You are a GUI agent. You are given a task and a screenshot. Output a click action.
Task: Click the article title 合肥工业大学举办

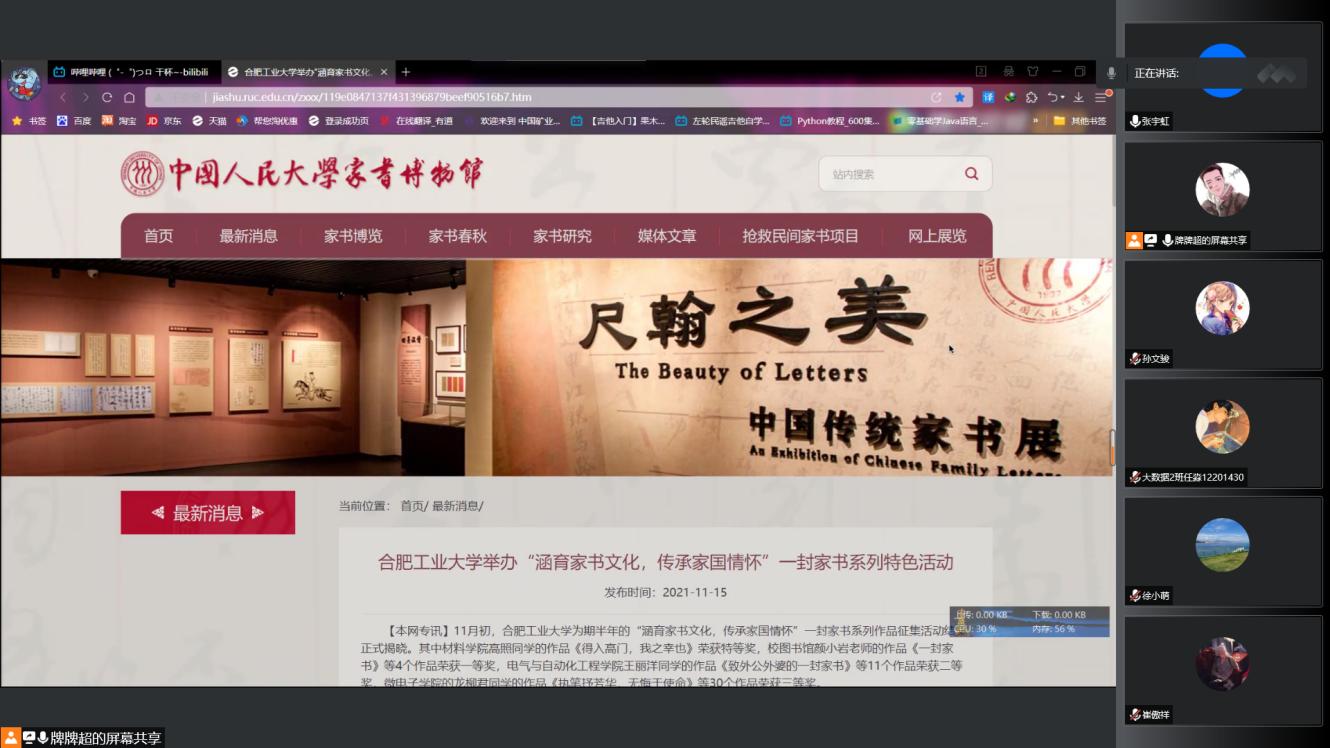[x=665, y=562]
